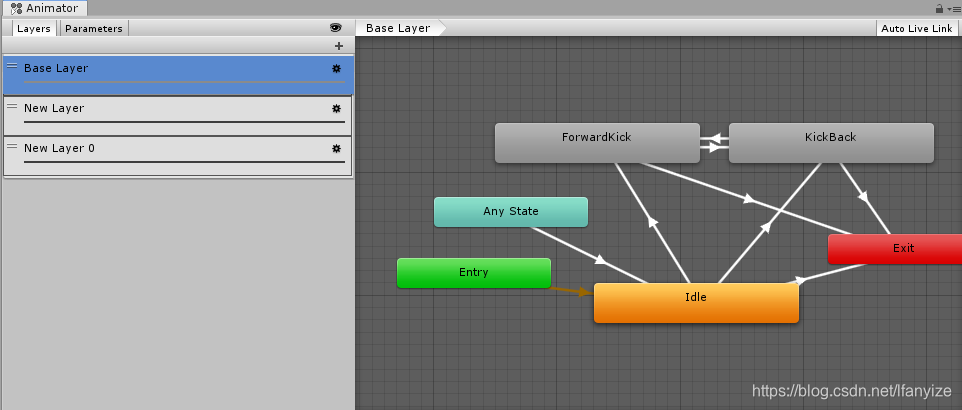Screen dimensions: 962x410
Task: Open settings gear for New Layer 0
Action: point(336,149)
